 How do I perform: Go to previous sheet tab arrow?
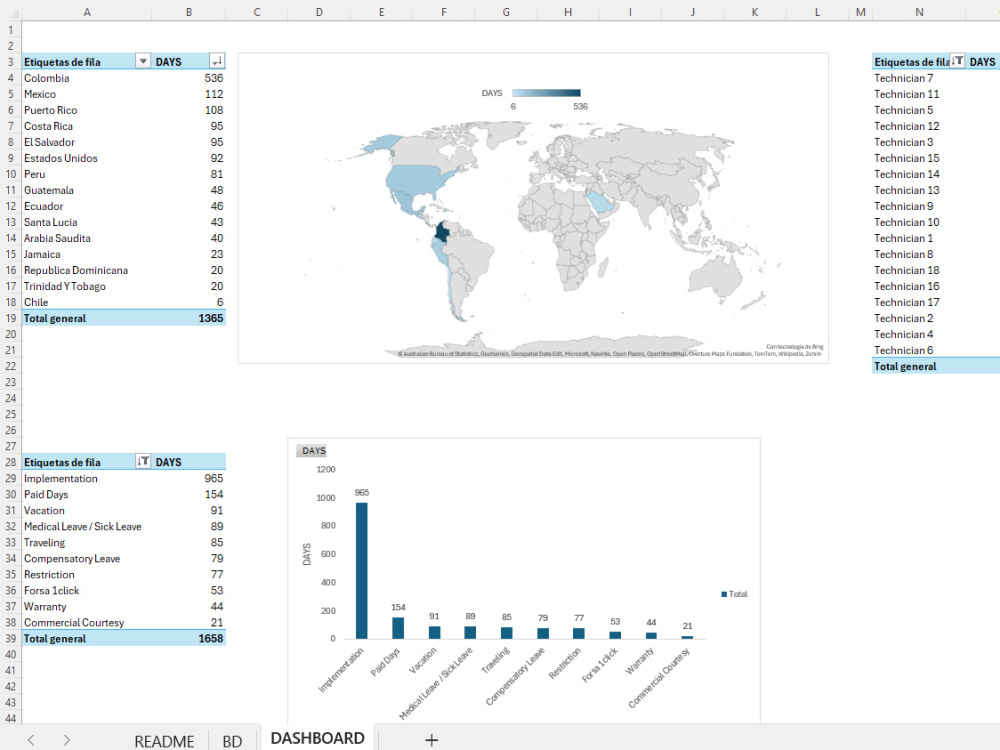(x=31, y=740)
